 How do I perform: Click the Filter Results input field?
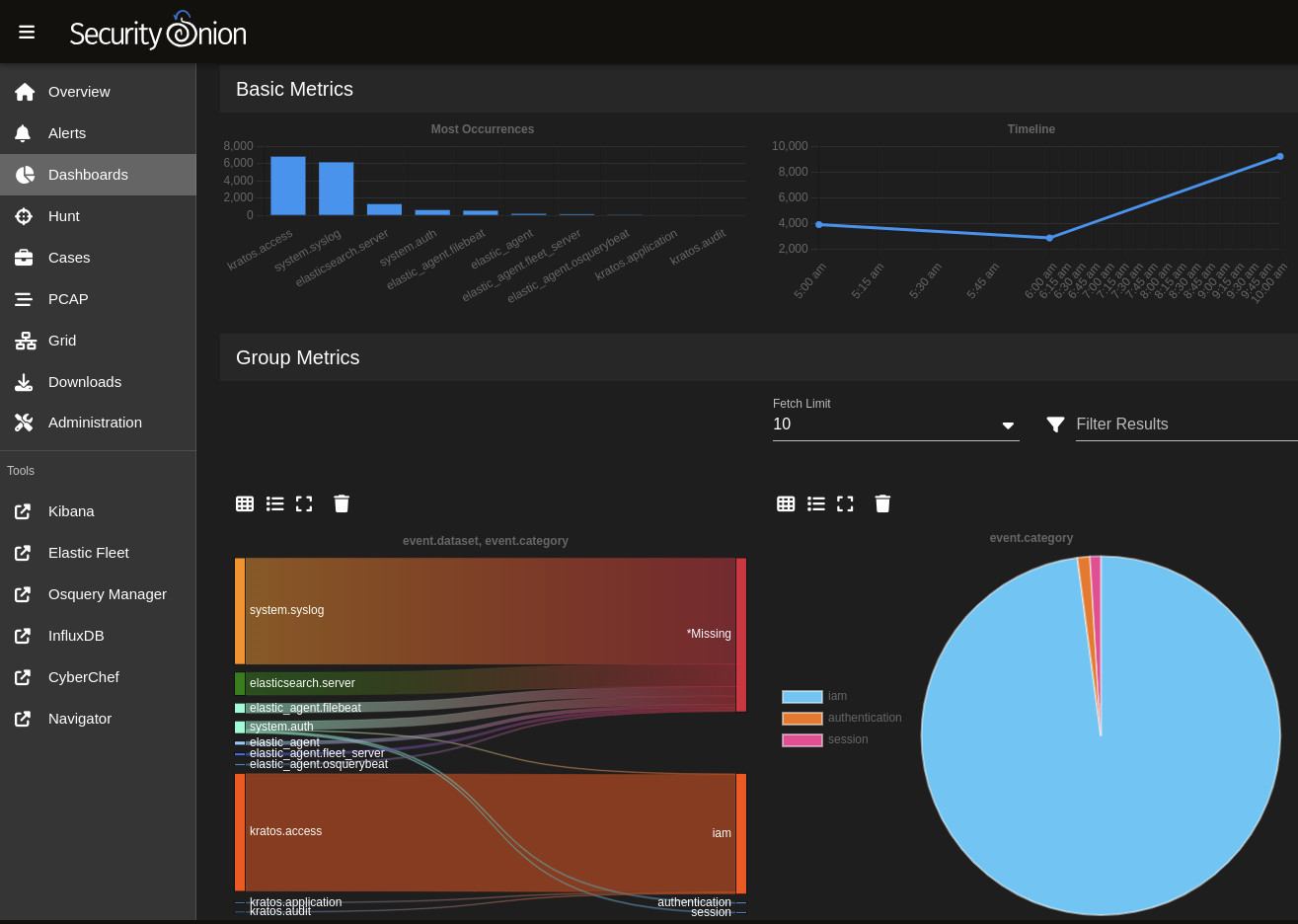pyautogui.click(x=1184, y=424)
